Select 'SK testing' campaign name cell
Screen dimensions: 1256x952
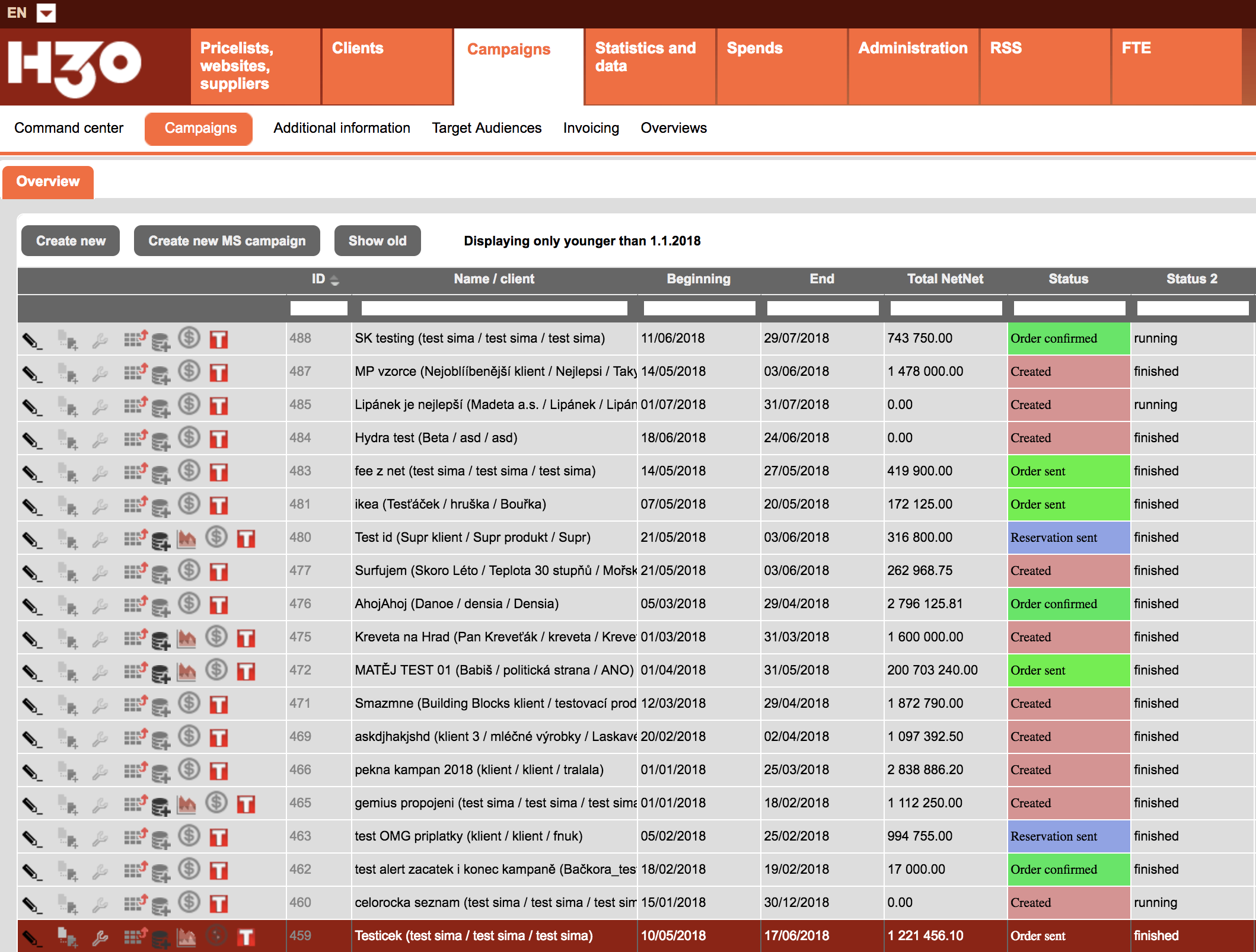[495, 338]
